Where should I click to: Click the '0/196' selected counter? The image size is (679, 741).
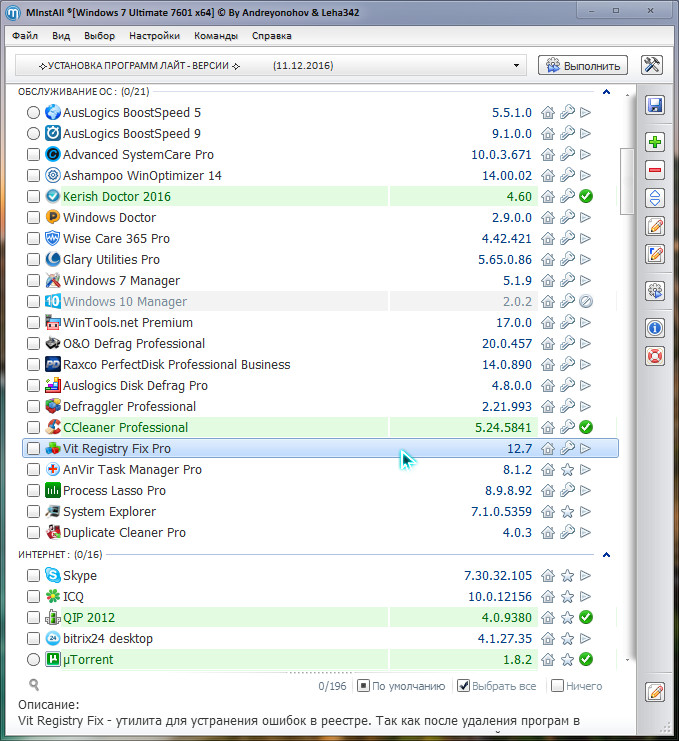pos(332,686)
